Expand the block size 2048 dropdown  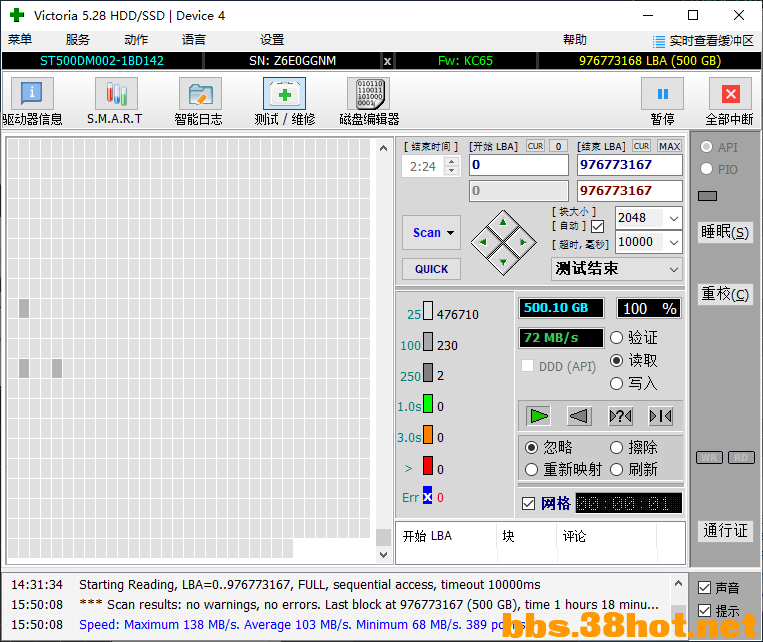[x=673, y=219]
